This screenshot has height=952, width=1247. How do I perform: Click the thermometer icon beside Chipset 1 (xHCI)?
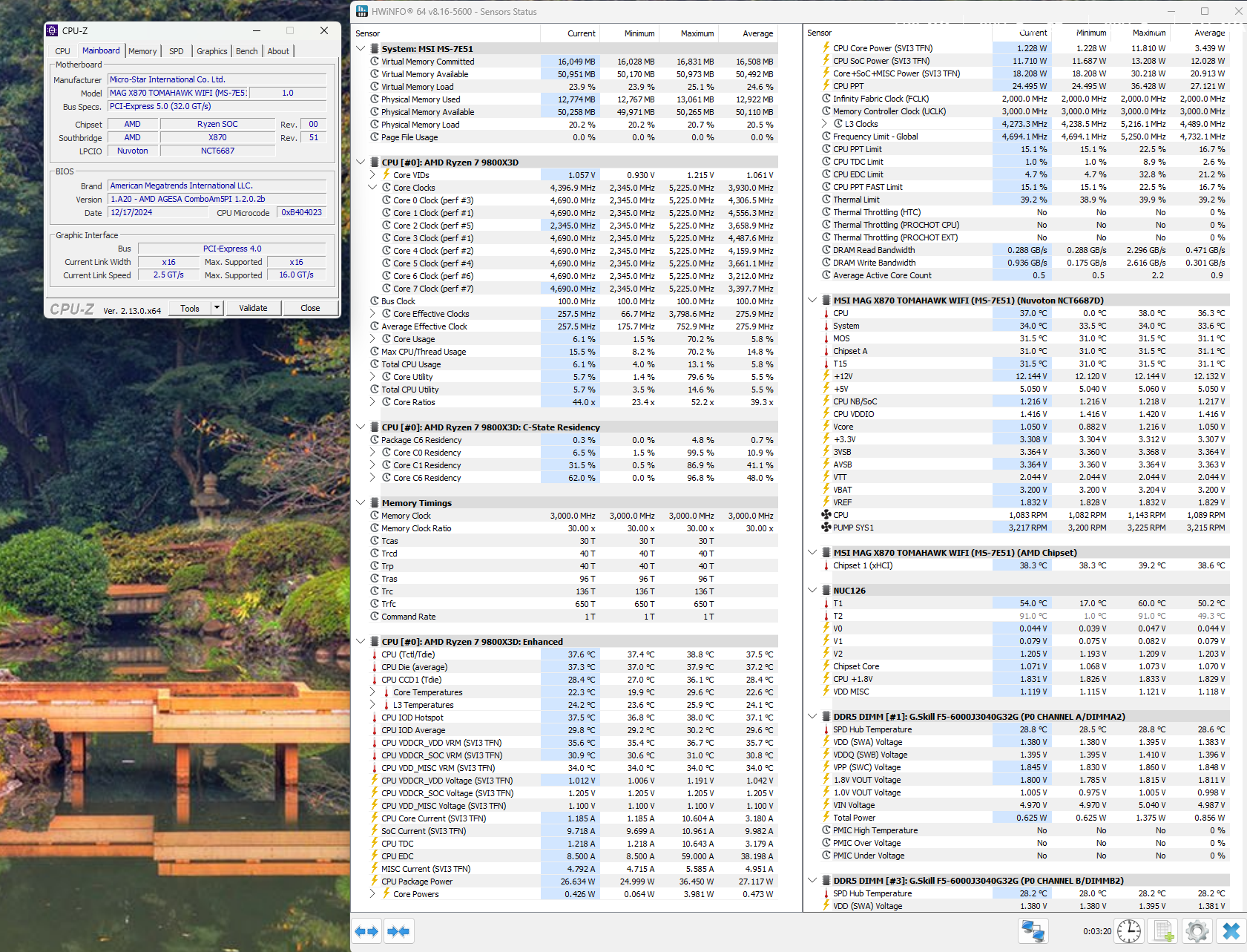point(826,565)
